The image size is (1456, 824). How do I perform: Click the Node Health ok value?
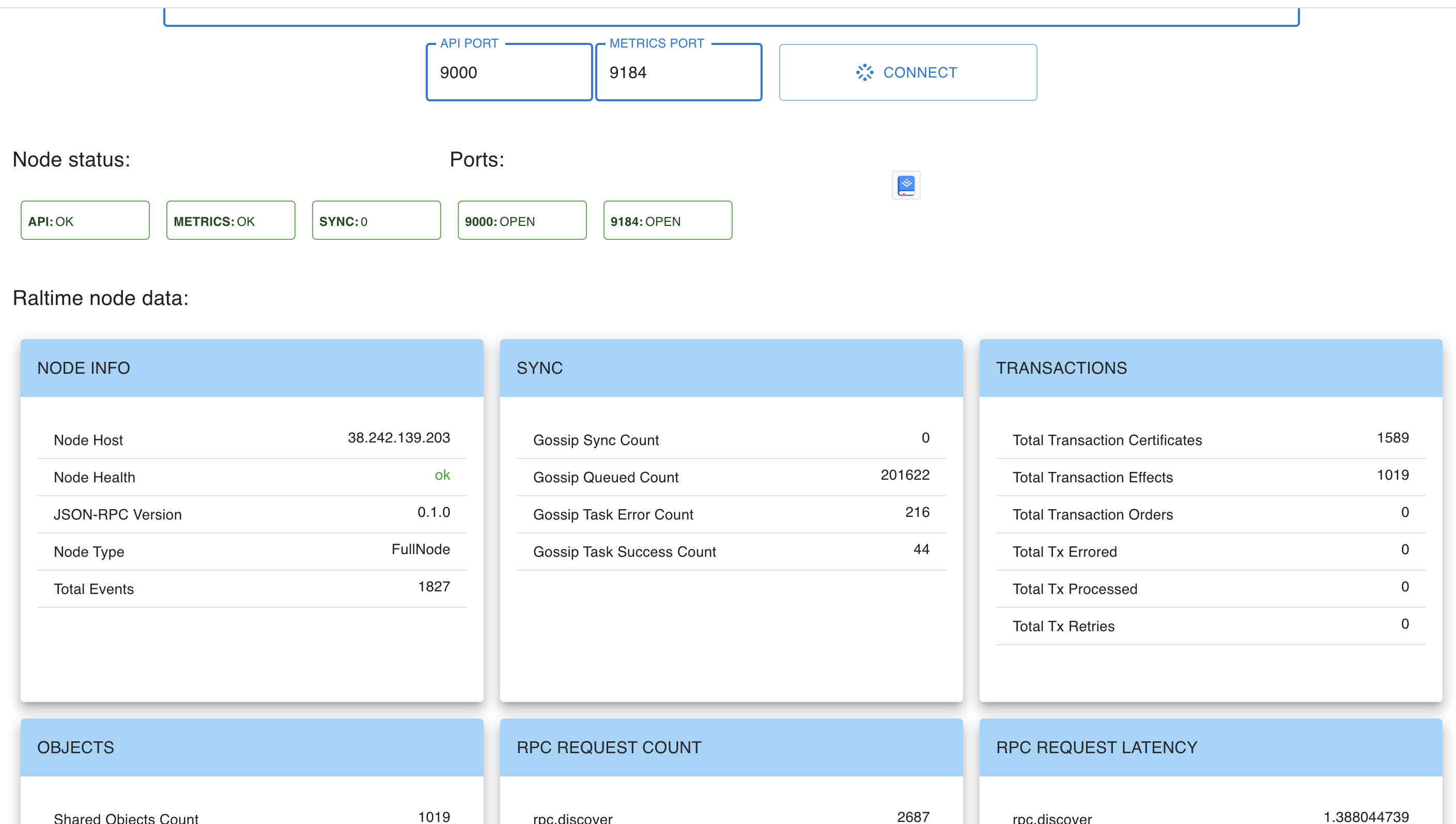pyautogui.click(x=442, y=475)
